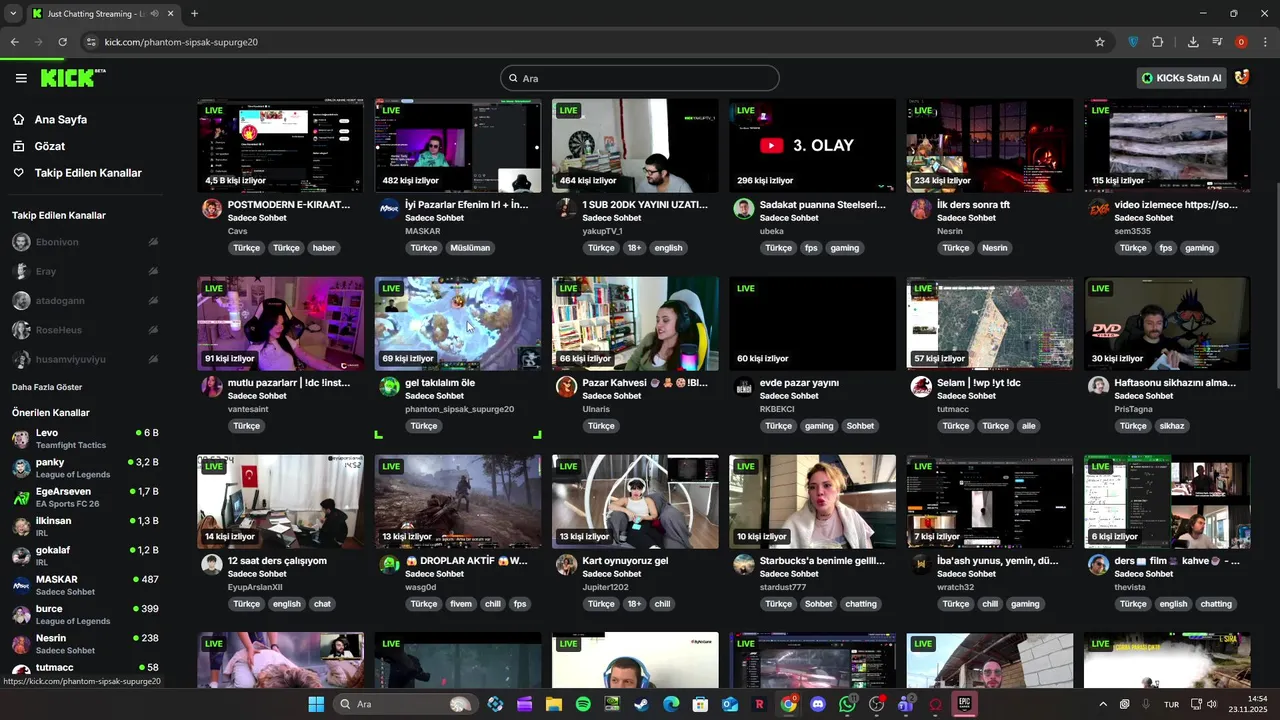1280x720 pixels.
Task: Open offline channel Eray
Action: (85, 271)
